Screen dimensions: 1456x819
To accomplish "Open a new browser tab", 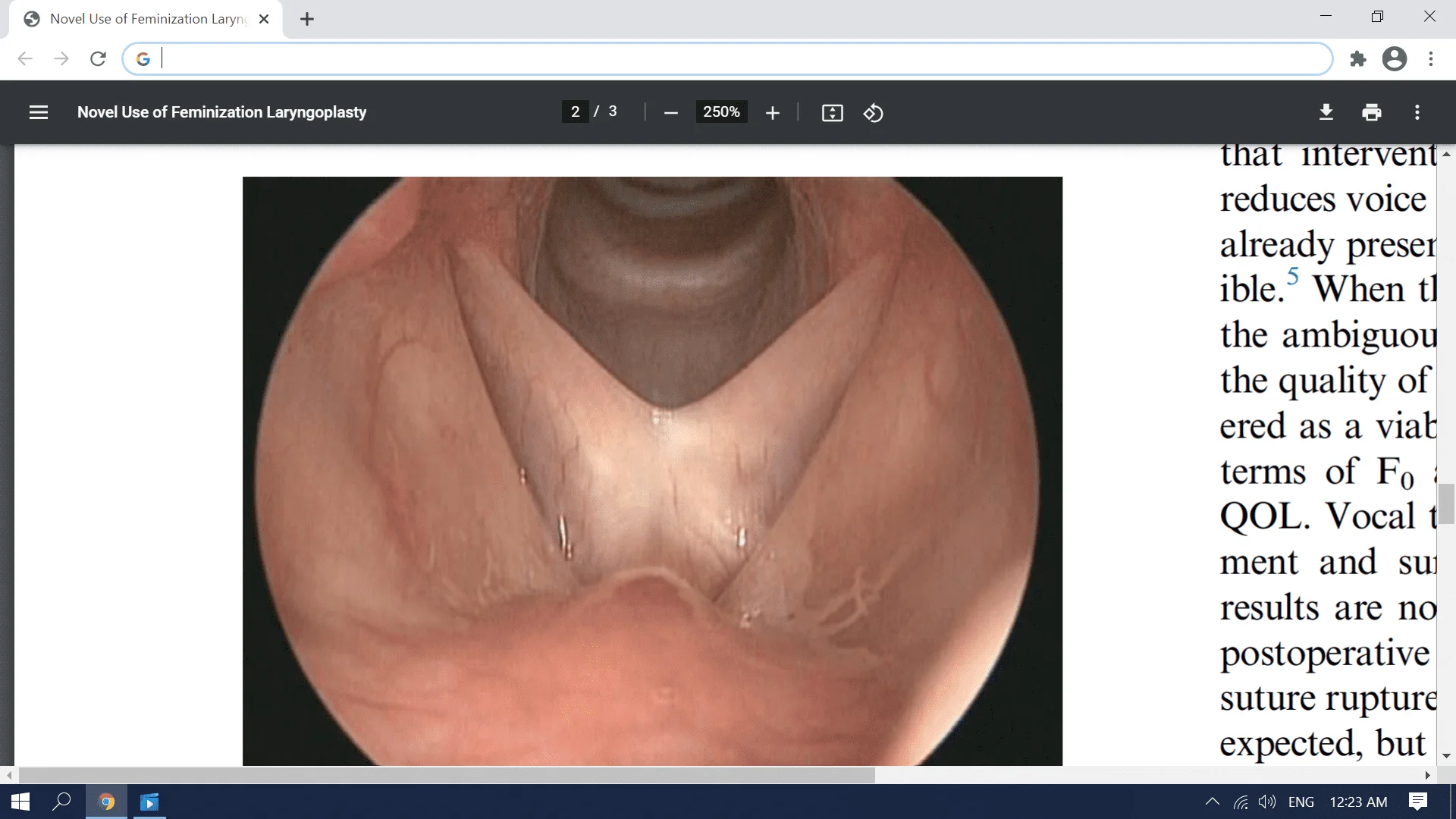I will click(306, 20).
